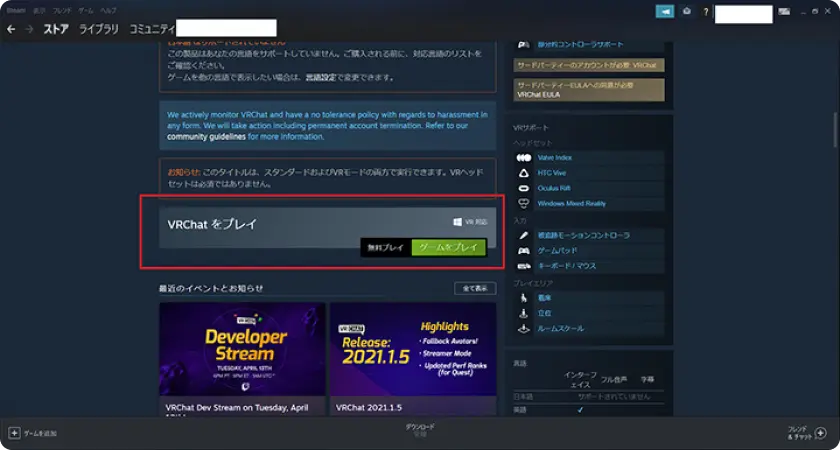Click the HTC Vive headset icon
The height and width of the screenshot is (450, 840).
click(523, 173)
